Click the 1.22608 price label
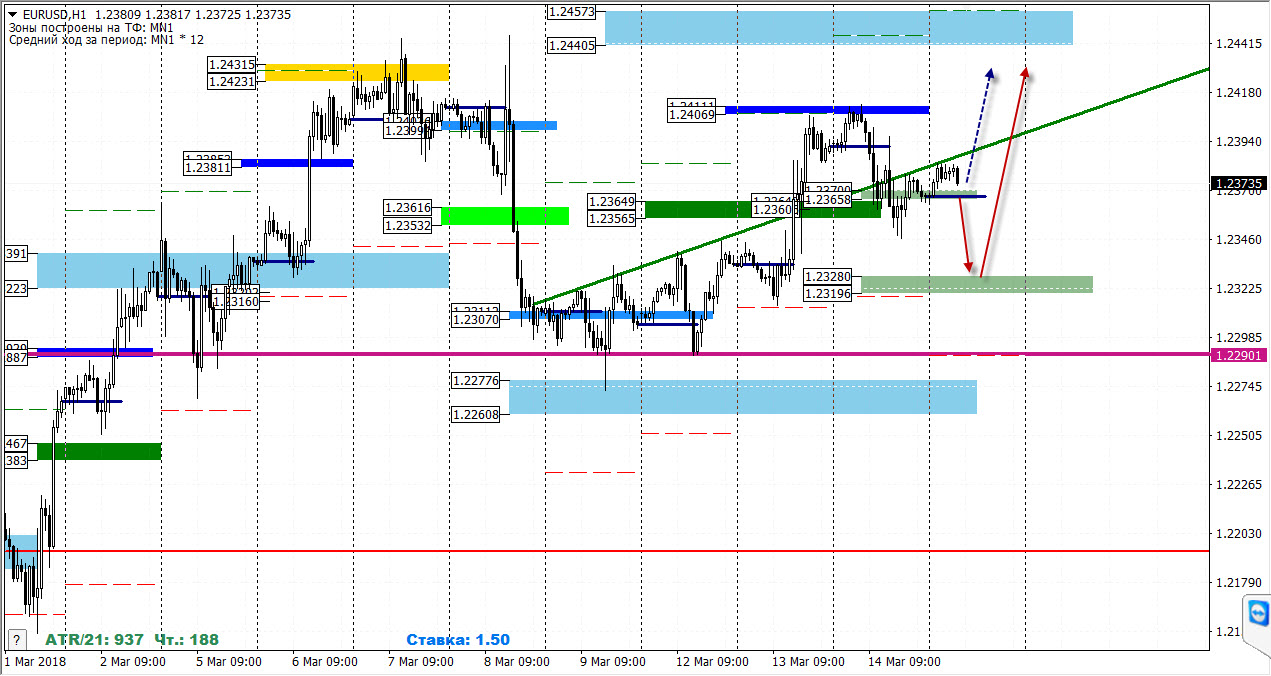Image resolution: width=1271 pixels, height=676 pixels. click(476, 414)
